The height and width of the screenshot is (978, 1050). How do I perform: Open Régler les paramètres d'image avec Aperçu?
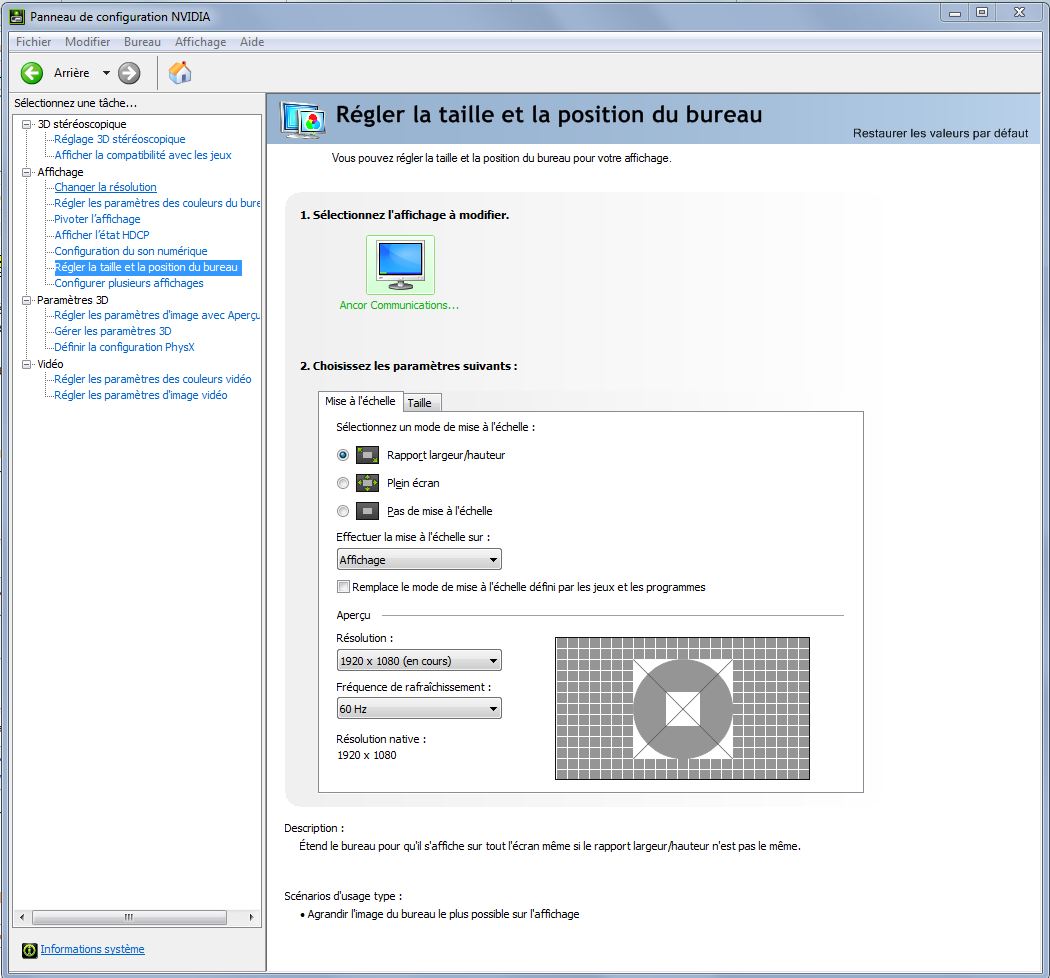(x=157, y=316)
